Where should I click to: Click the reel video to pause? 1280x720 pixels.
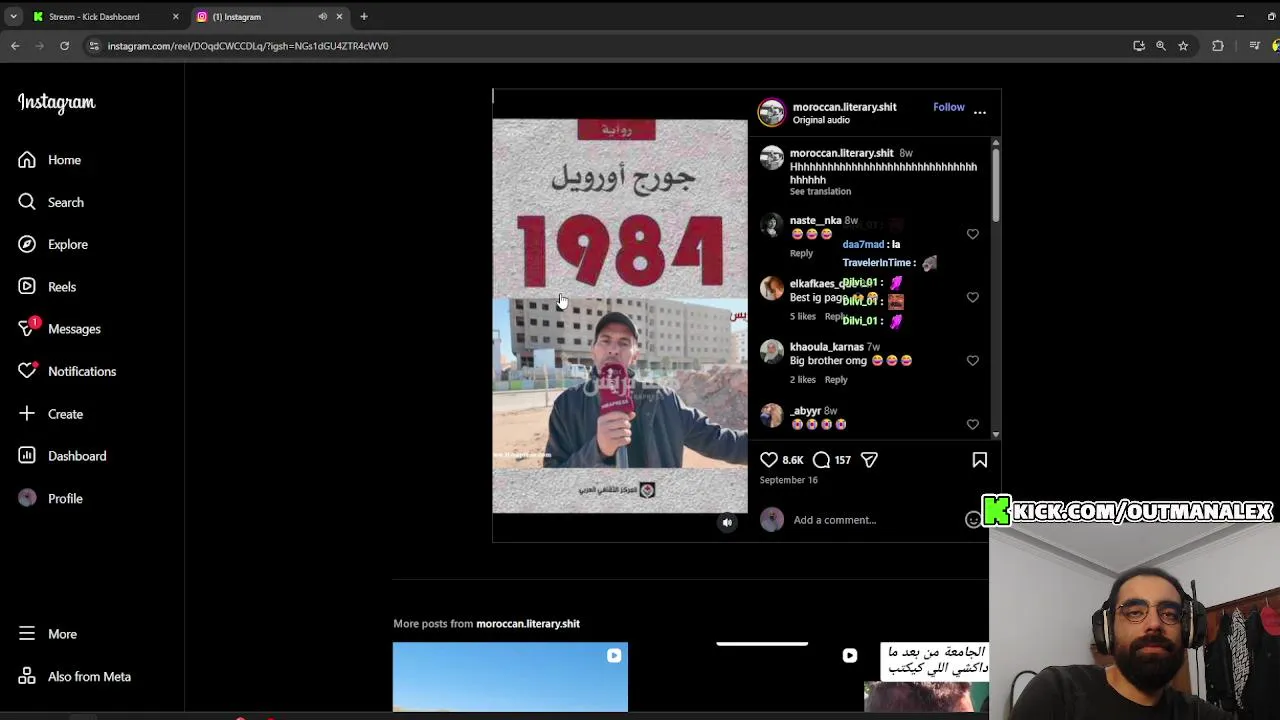[x=620, y=316]
